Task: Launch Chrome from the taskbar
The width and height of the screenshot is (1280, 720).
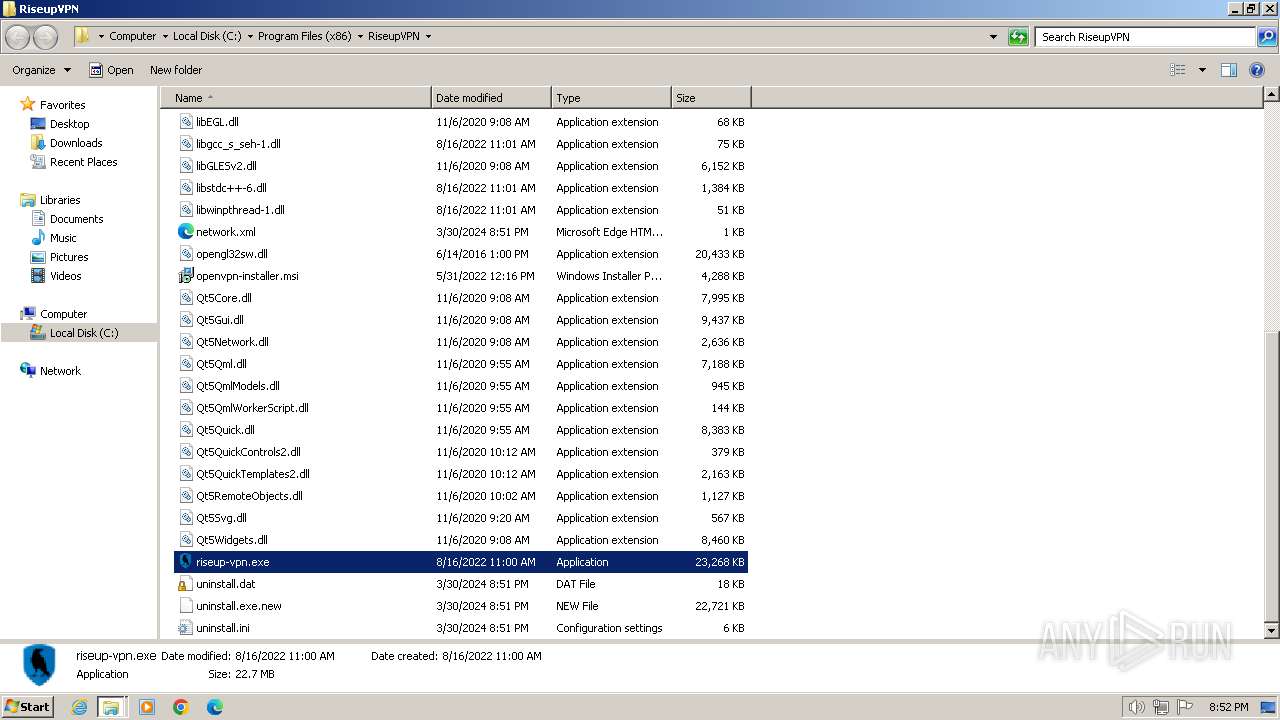Action: [x=181, y=707]
